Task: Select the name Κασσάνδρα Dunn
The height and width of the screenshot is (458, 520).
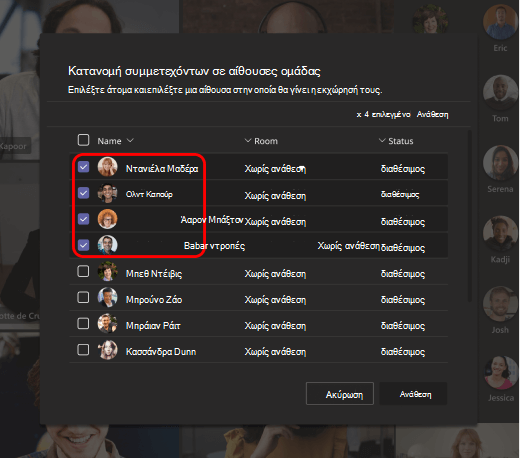Action: [x=161, y=352]
